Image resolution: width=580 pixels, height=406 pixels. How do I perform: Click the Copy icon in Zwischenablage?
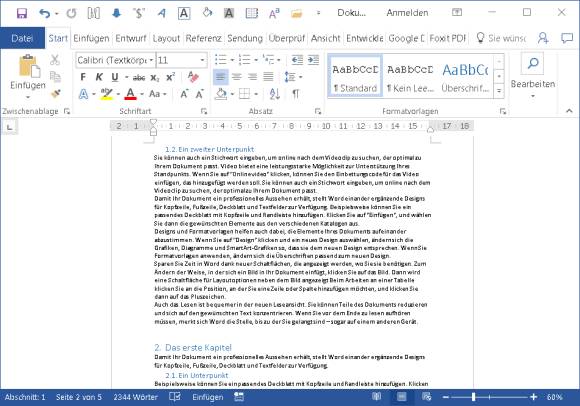pos(55,77)
